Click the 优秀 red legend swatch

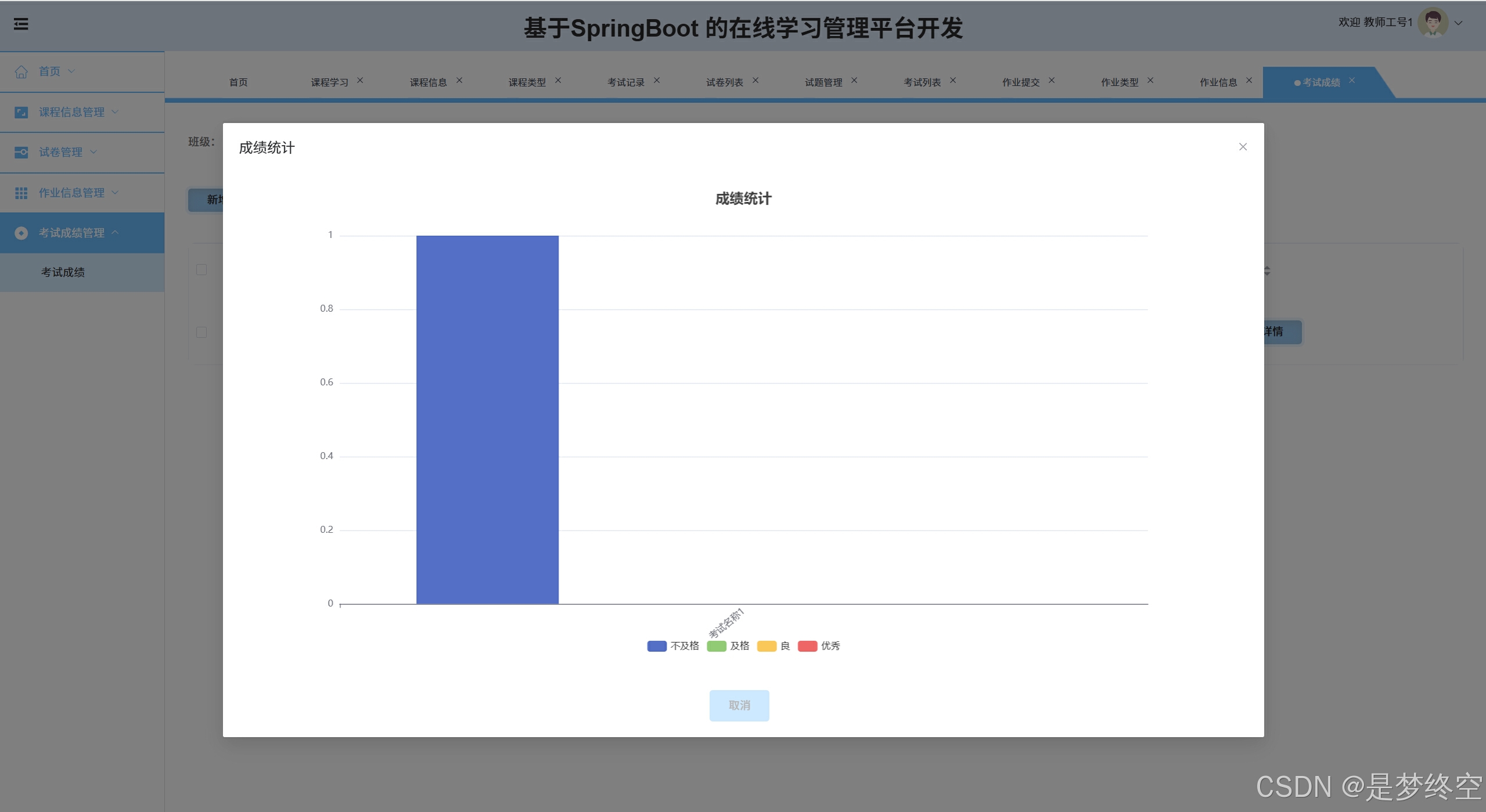tap(807, 646)
